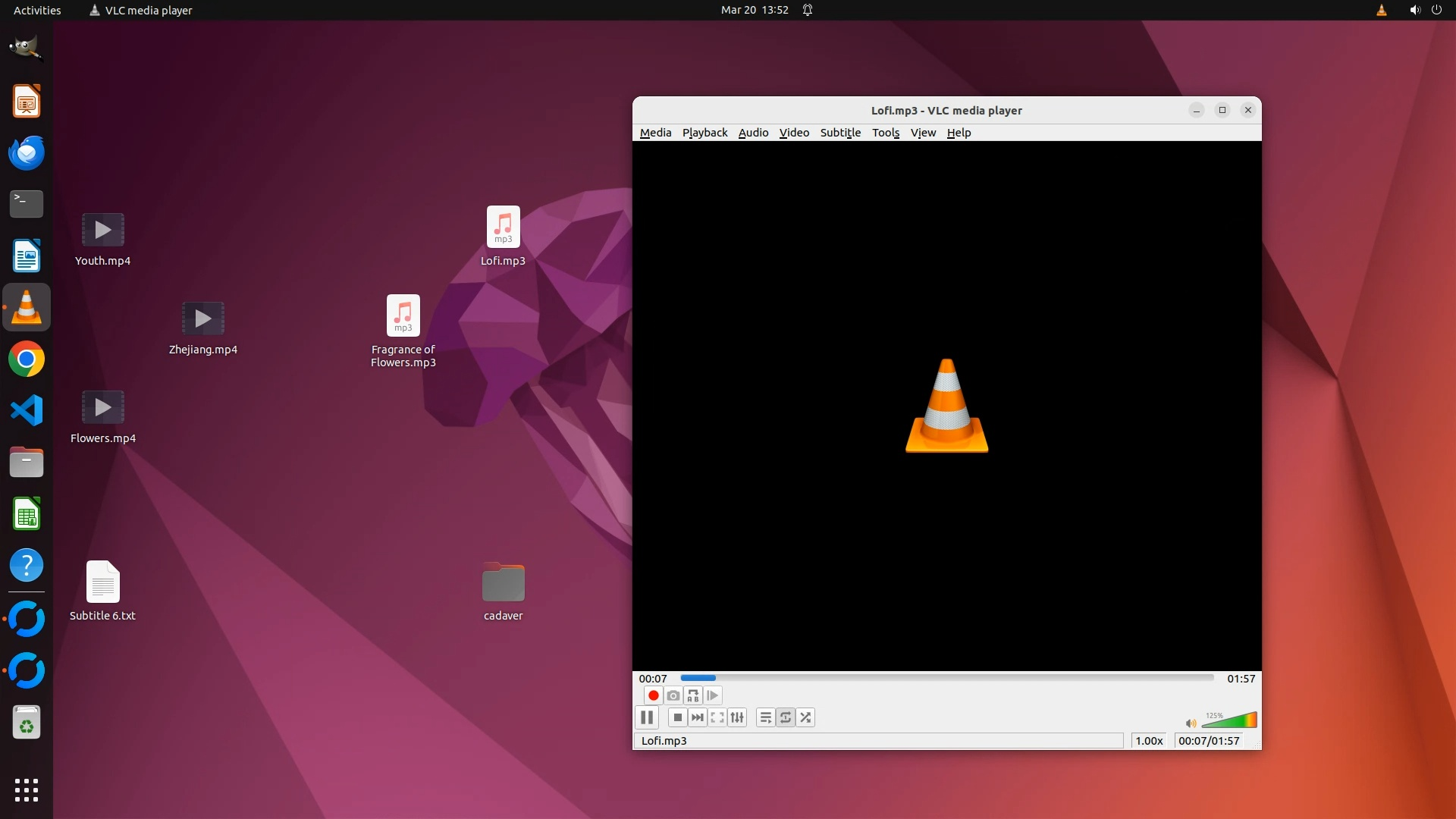Expand the Subtitle menu
The image size is (1456, 819).
[840, 133]
